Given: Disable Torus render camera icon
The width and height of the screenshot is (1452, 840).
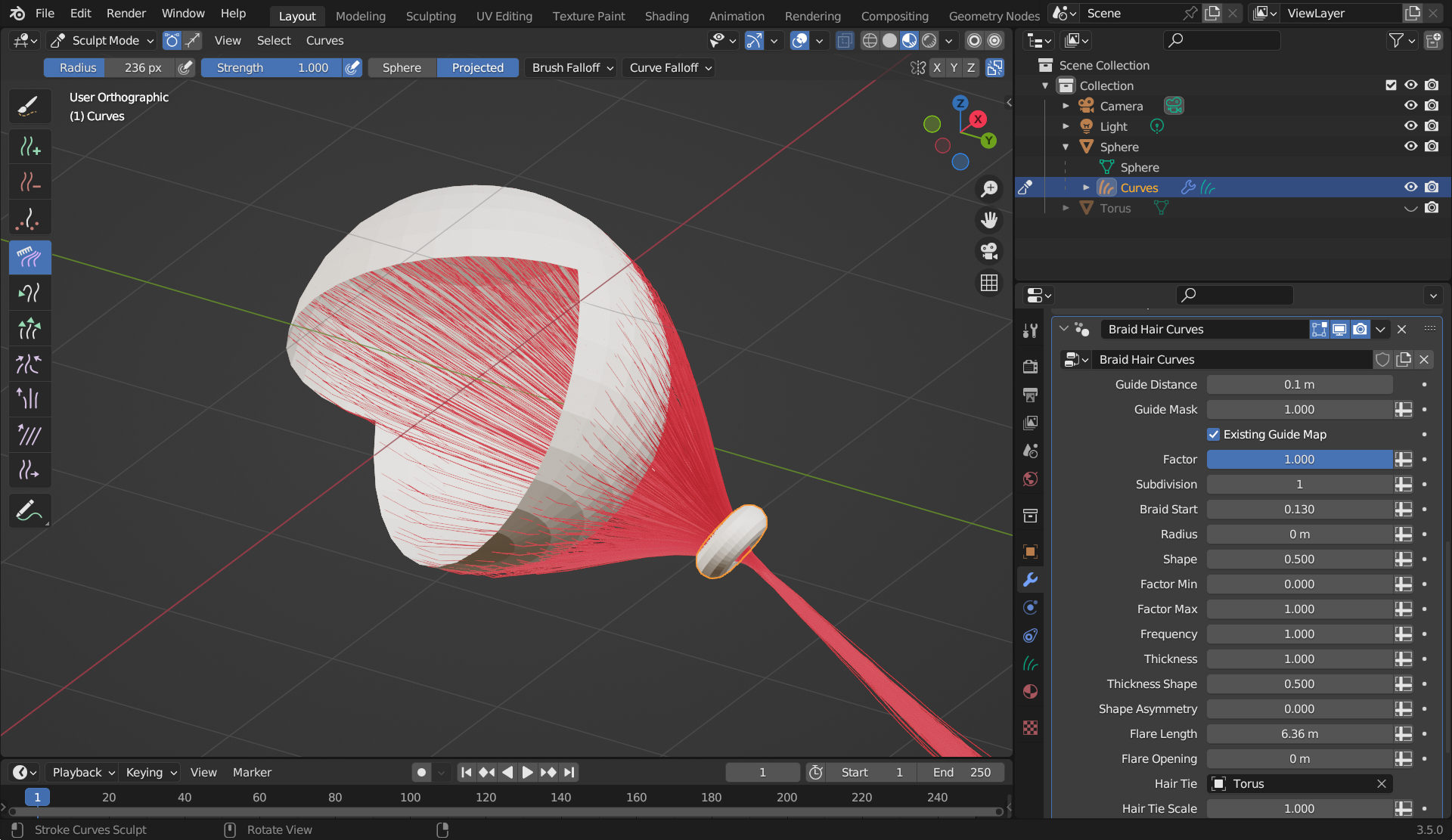Looking at the screenshot, I should [x=1432, y=208].
